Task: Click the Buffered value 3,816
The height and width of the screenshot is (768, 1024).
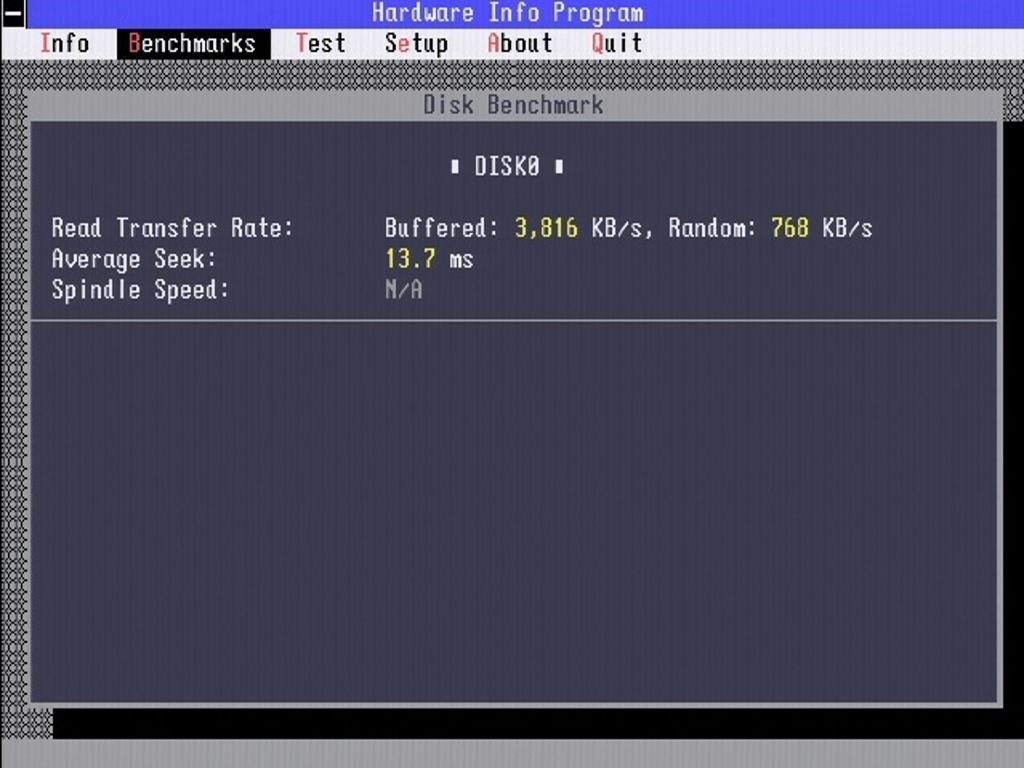Action: click(x=546, y=228)
